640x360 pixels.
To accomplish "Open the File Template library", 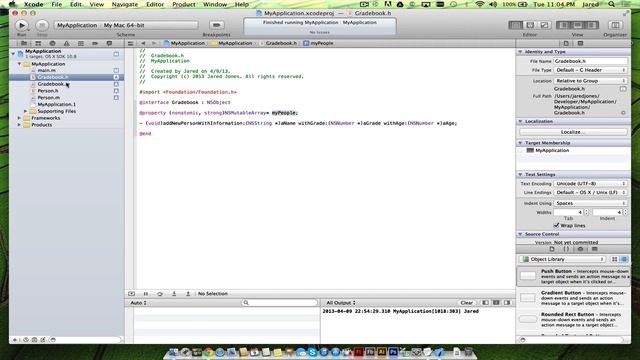I will pyautogui.click(x=552, y=249).
